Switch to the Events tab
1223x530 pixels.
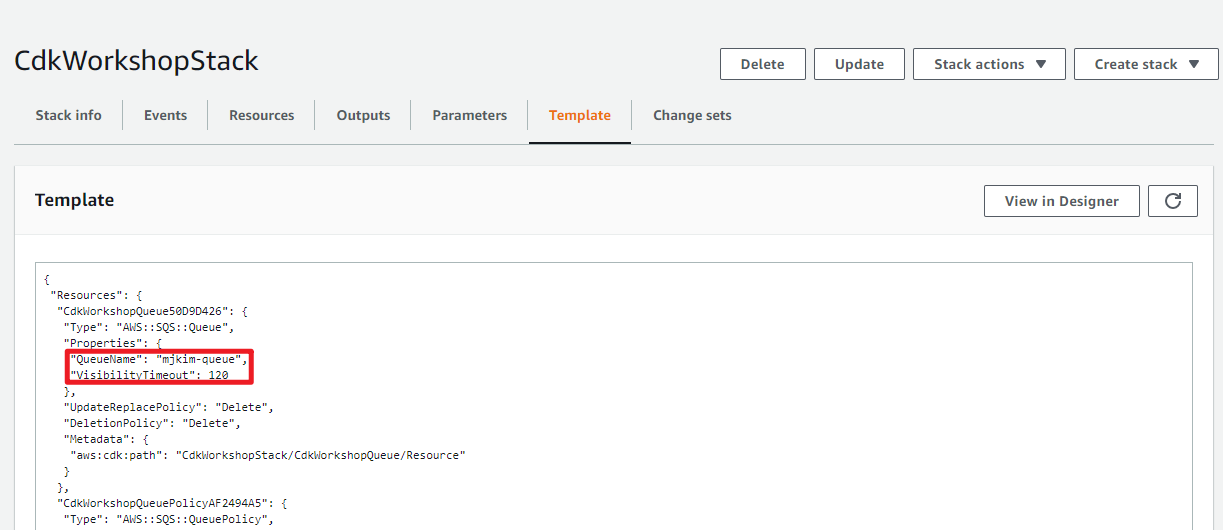tap(165, 115)
